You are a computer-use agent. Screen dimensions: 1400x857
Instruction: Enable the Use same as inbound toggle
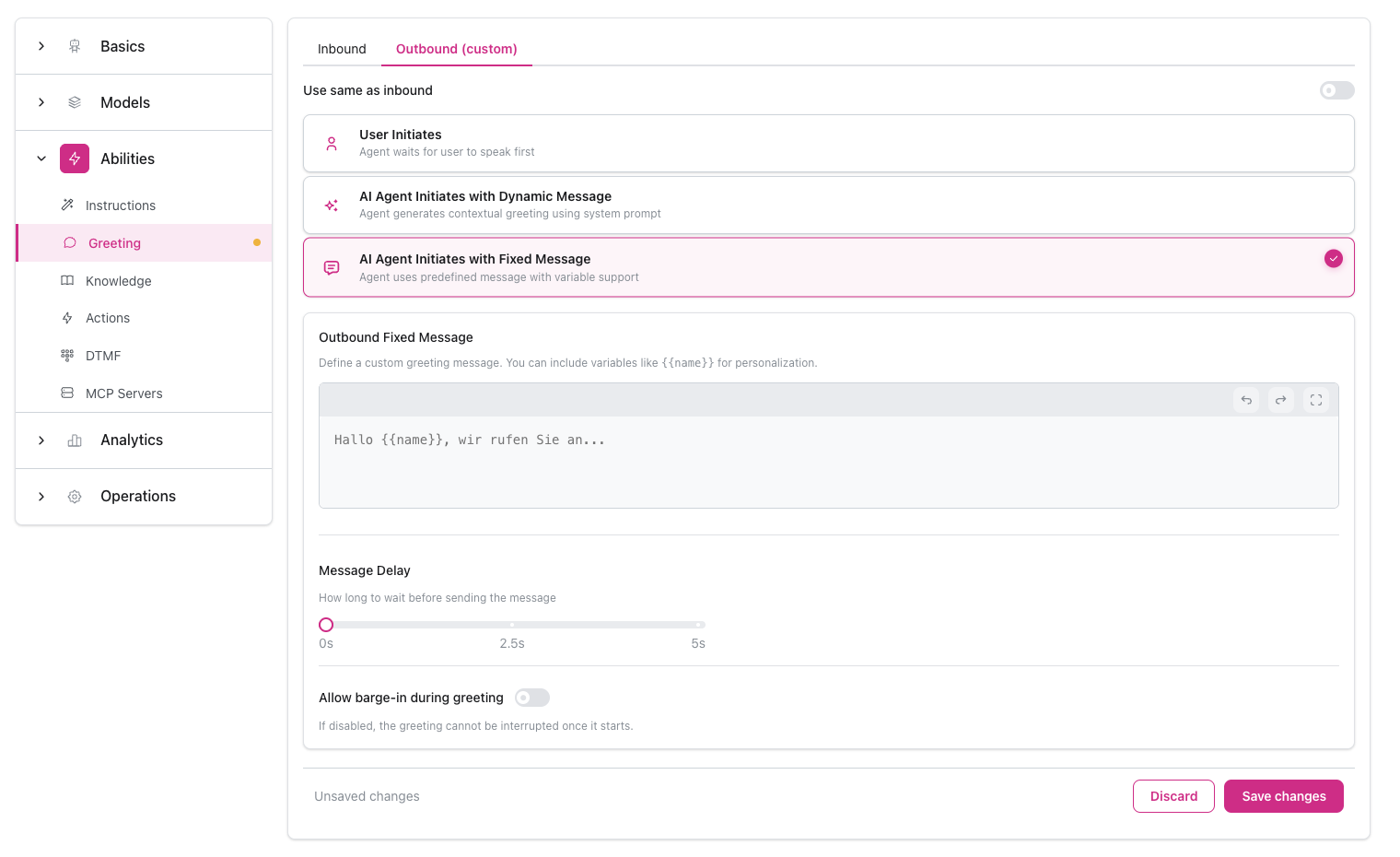click(1336, 89)
